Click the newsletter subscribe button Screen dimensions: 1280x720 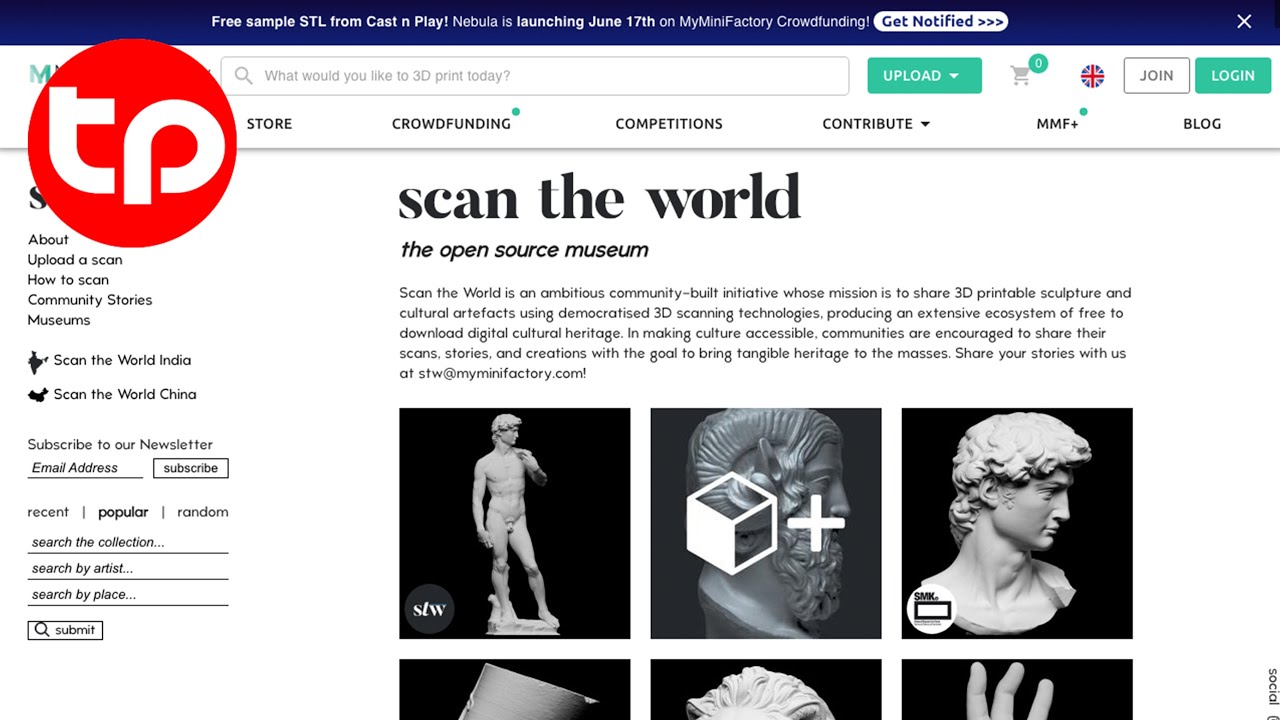[x=191, y=468]
